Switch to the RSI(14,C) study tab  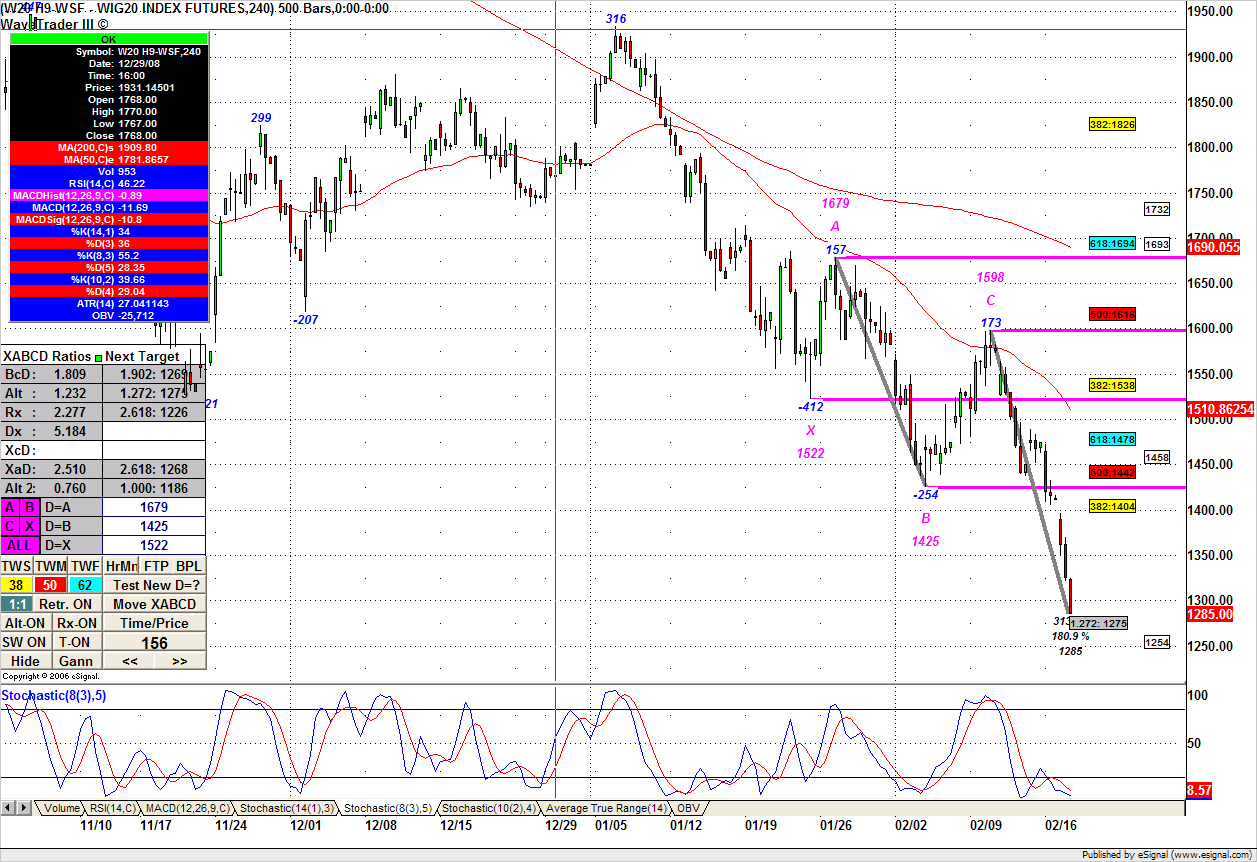pyautogui.click(x=113, y=808)
